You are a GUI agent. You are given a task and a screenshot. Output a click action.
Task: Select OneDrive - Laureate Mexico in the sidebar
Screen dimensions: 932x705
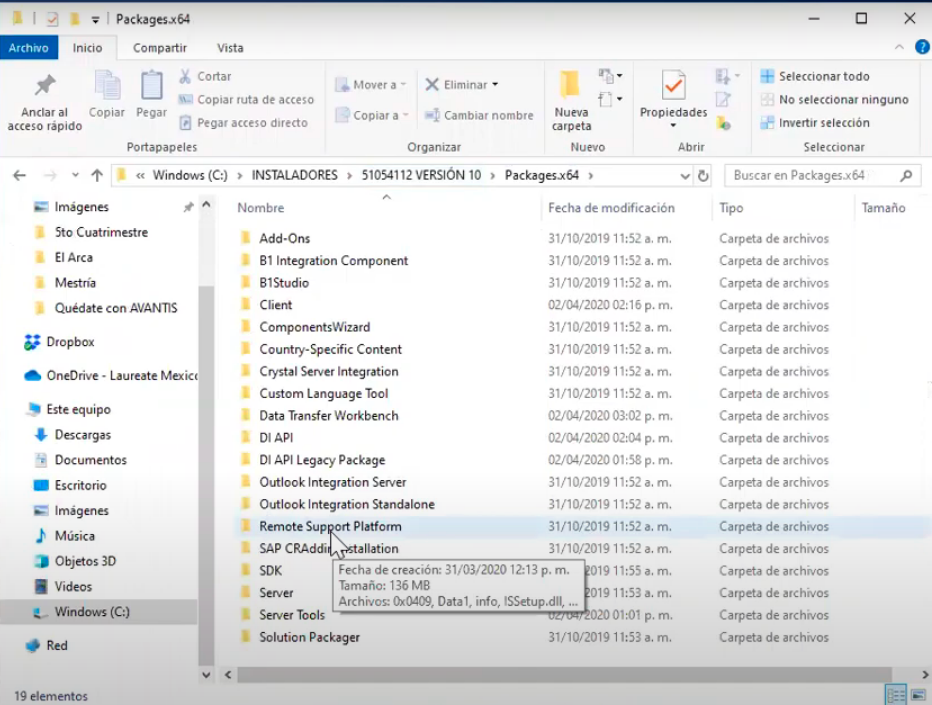click(111, 376)
